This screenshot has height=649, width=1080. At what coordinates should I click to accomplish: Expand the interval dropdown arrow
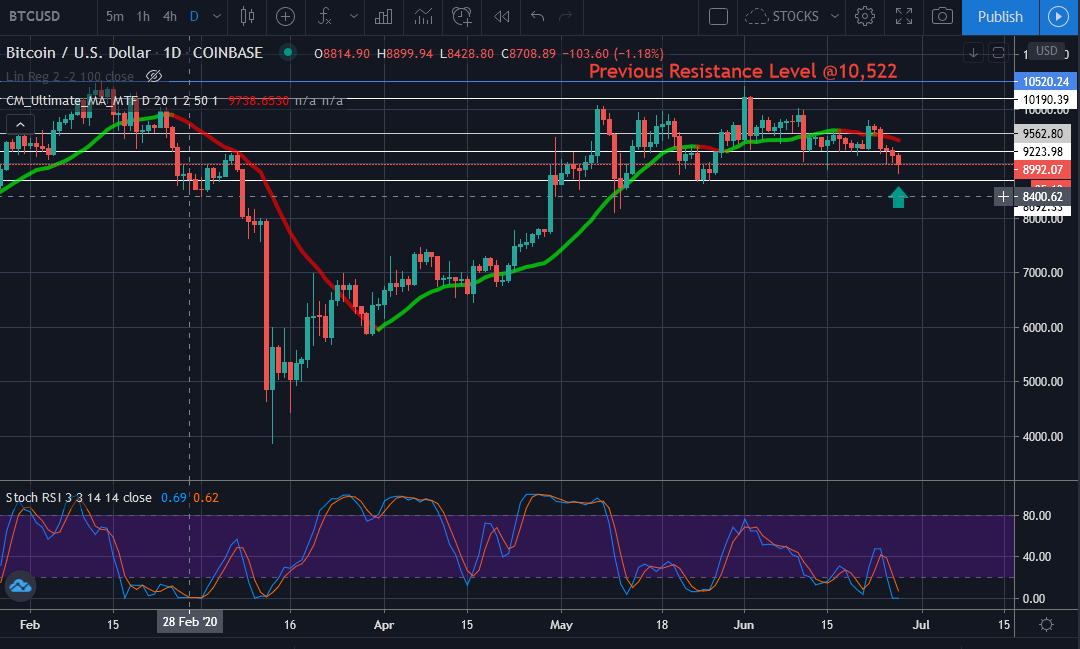(x=218, y=16)
